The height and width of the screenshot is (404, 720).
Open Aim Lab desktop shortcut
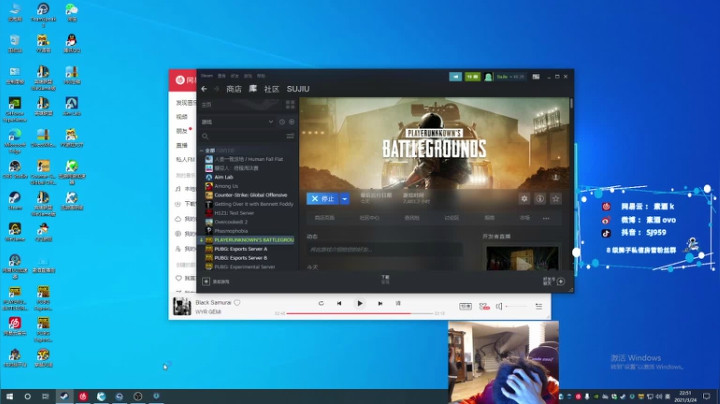[71, 106]
